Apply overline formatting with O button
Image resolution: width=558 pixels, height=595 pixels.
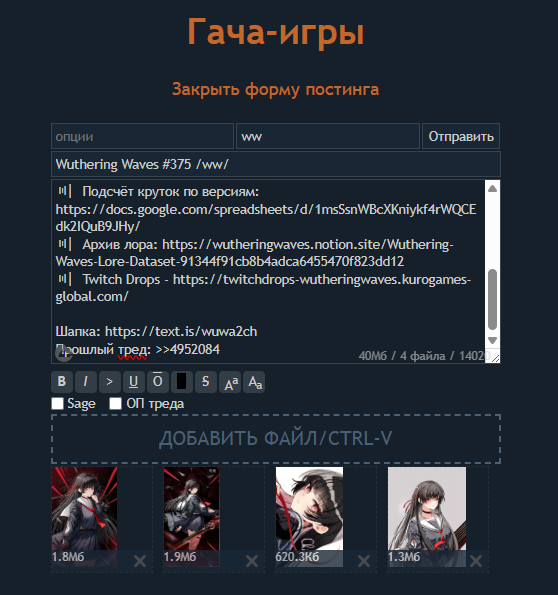tap(158, 381)
